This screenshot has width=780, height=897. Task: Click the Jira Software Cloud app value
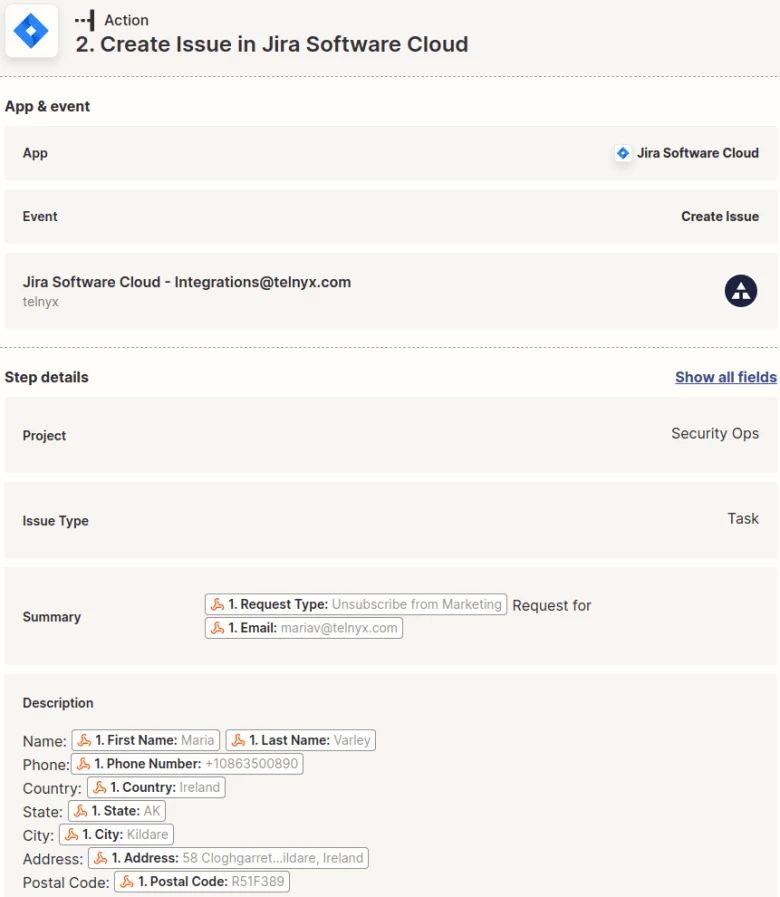(698, 153)
